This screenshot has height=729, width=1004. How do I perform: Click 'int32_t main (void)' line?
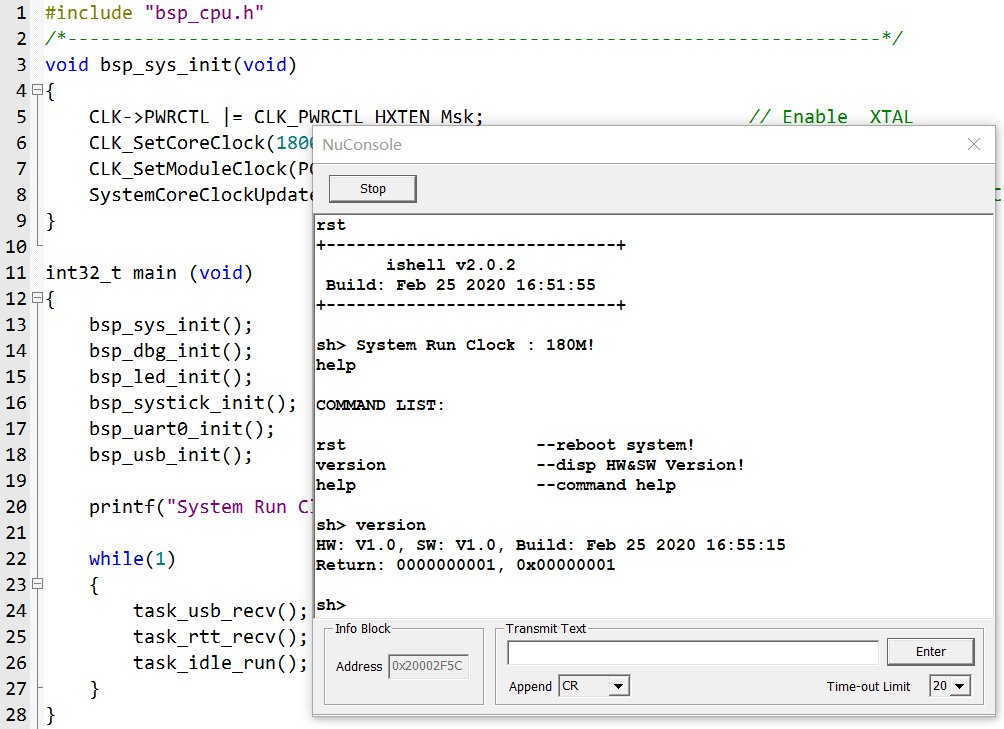[x=149, y=273]
